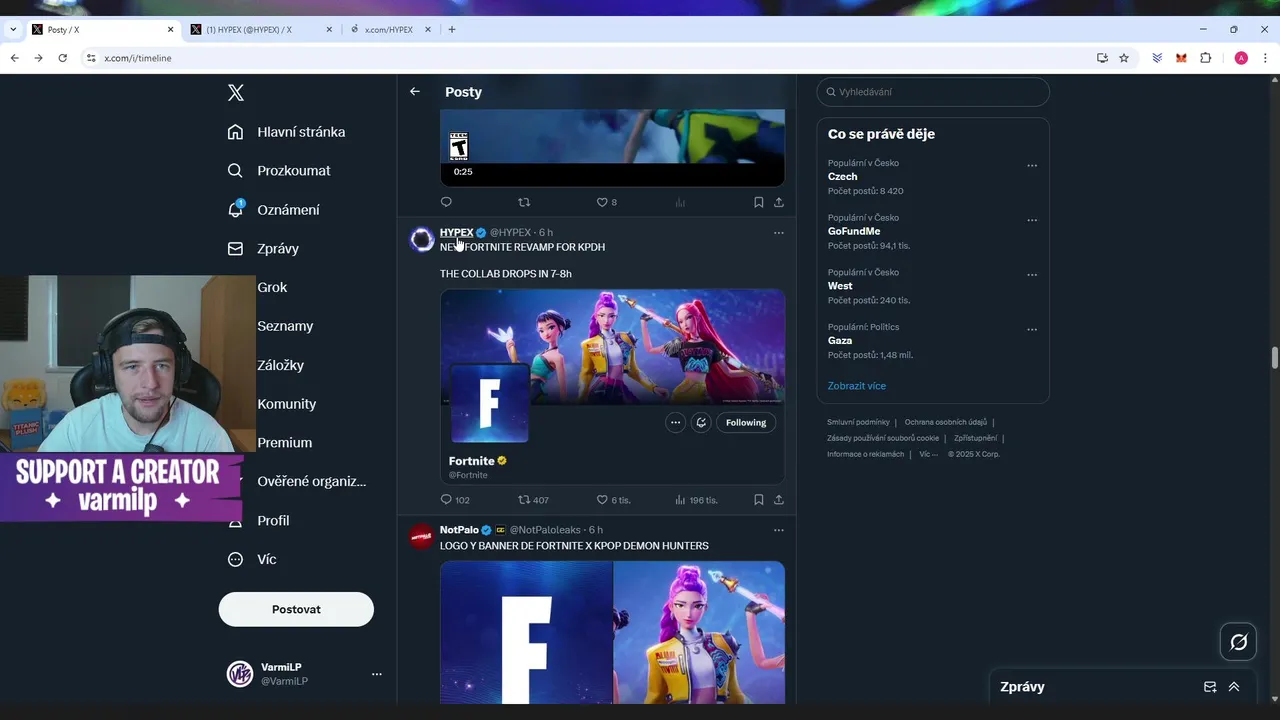Open the Hlavní stránka home icon
Screen dimensions: 1280x720
(x=235, y=132)
